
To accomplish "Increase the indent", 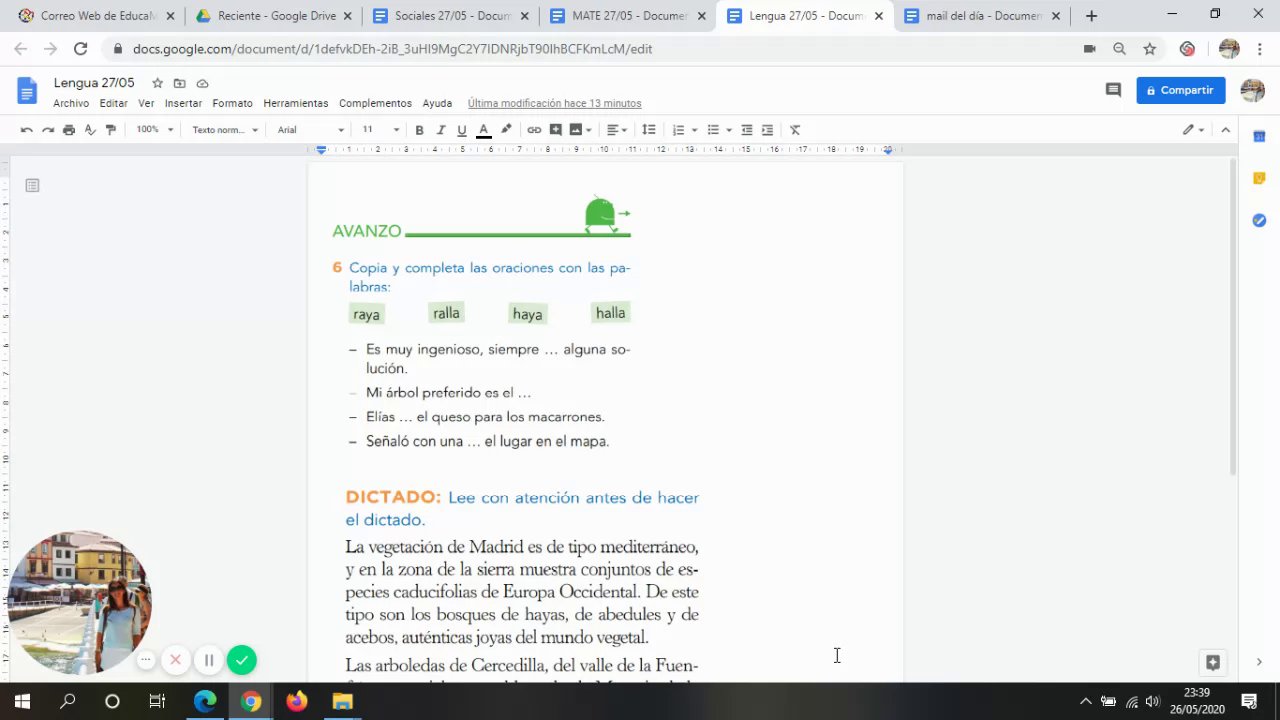I will (x=768, y=130).
